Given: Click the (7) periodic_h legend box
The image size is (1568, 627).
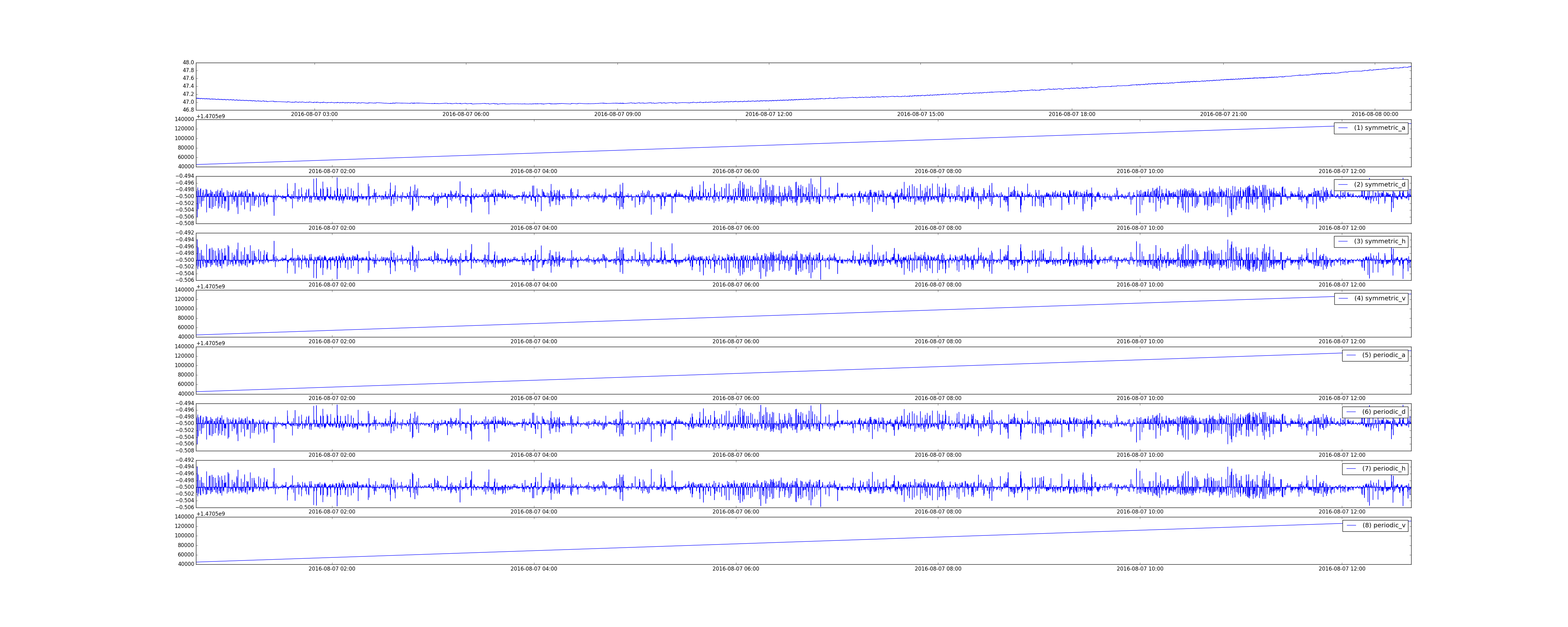Looking at the screenshot, I should tap(1375, 469).
